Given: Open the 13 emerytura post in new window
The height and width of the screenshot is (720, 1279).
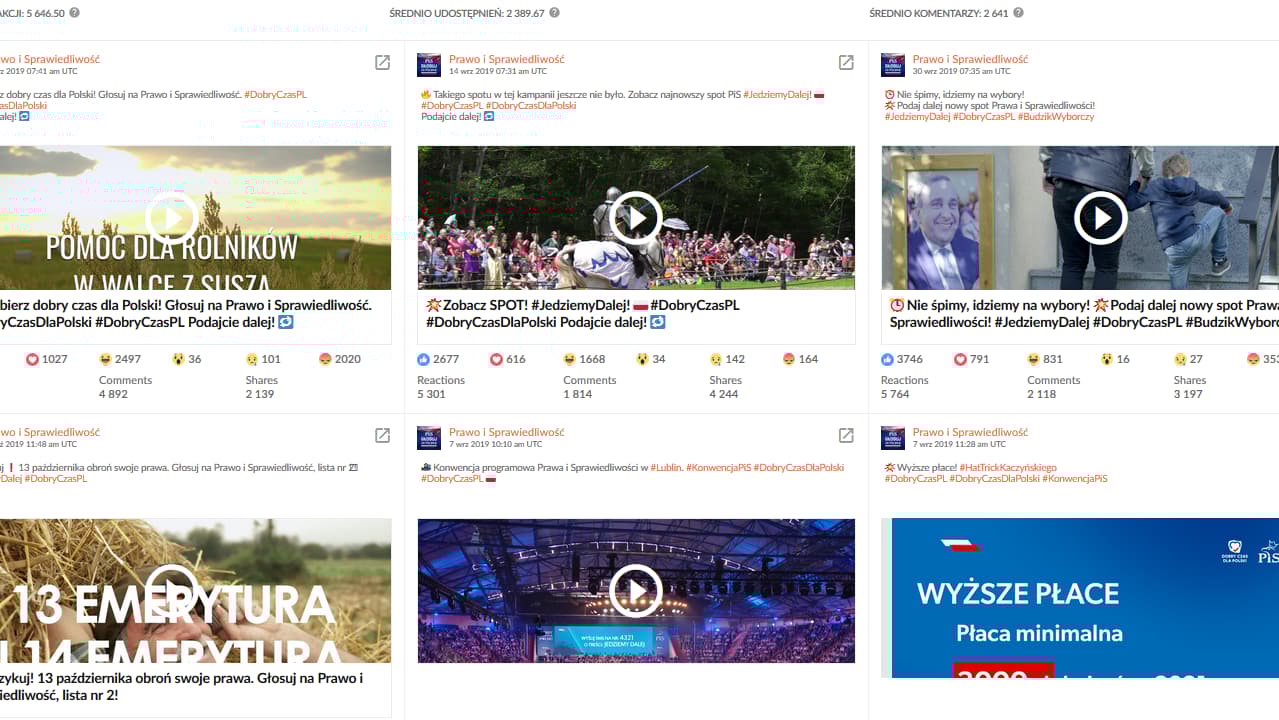Looking at the screenshot, I should click(x=382, y=436).
